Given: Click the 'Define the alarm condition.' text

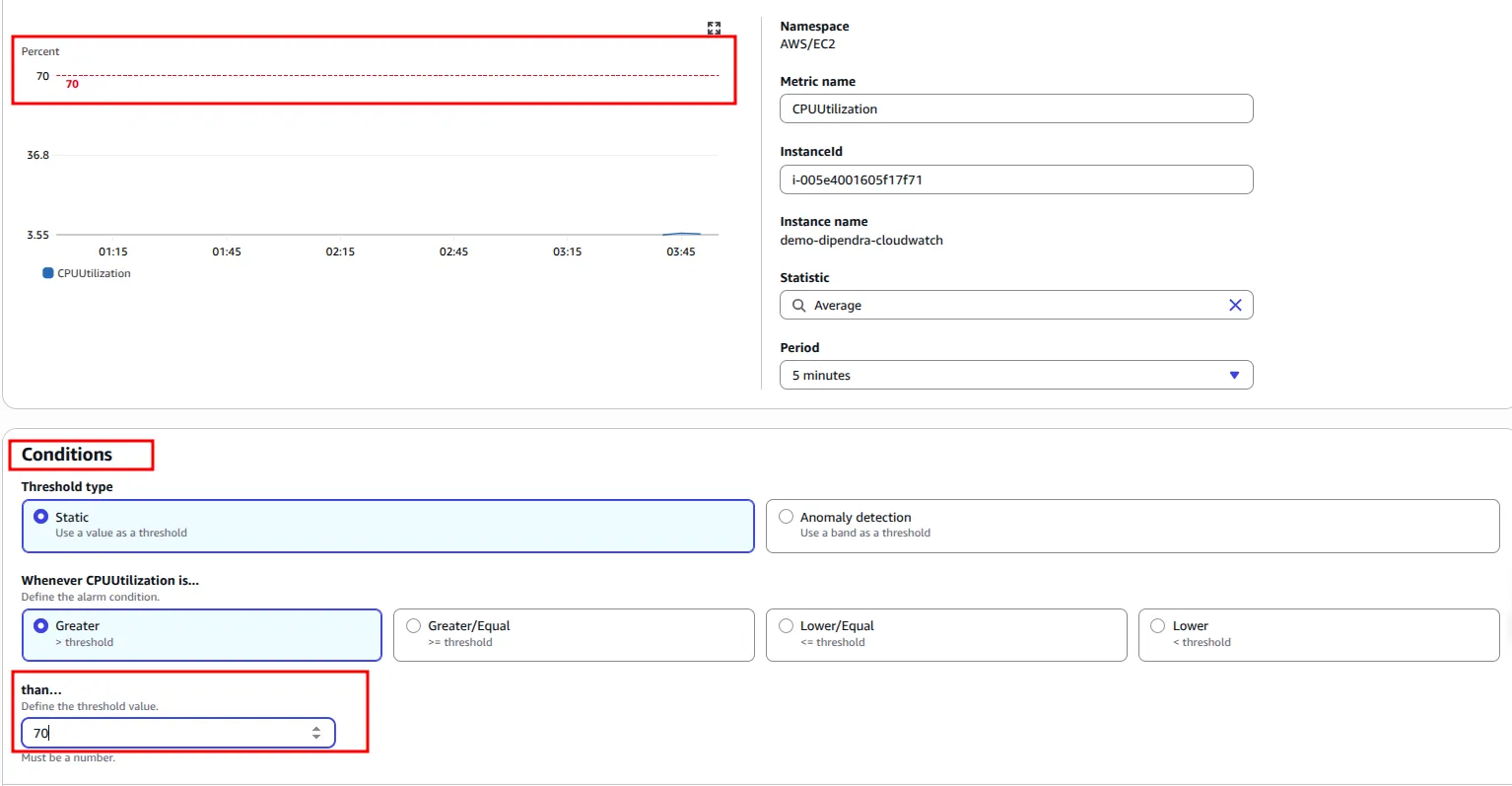Looking at the screenshot, I should tap(90, 597).
